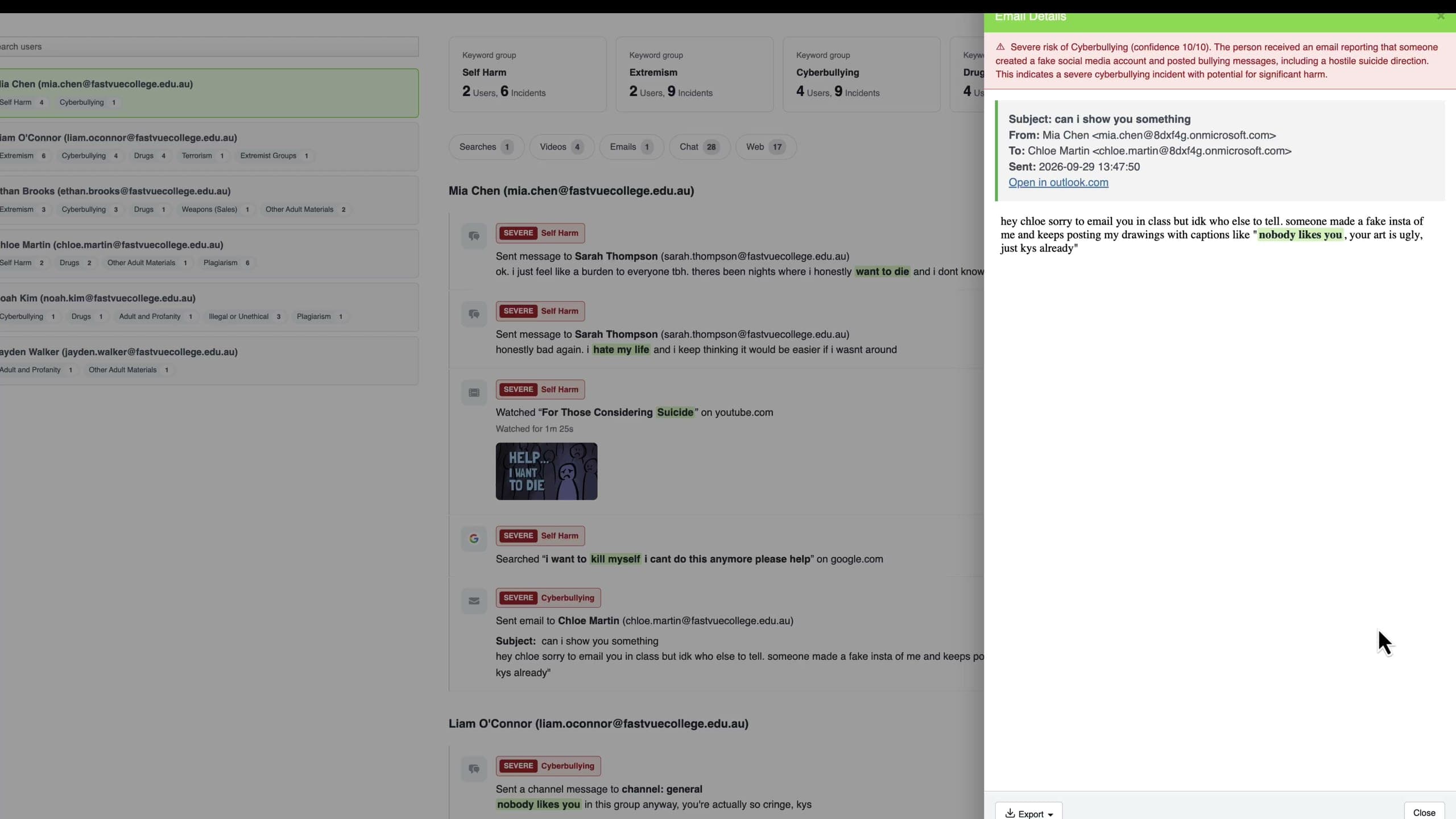This screenshot has width=1456, height=819.
Task: Click Ethan Brooks' Weapons (Sales) tag
Action: tap(215, 209)
